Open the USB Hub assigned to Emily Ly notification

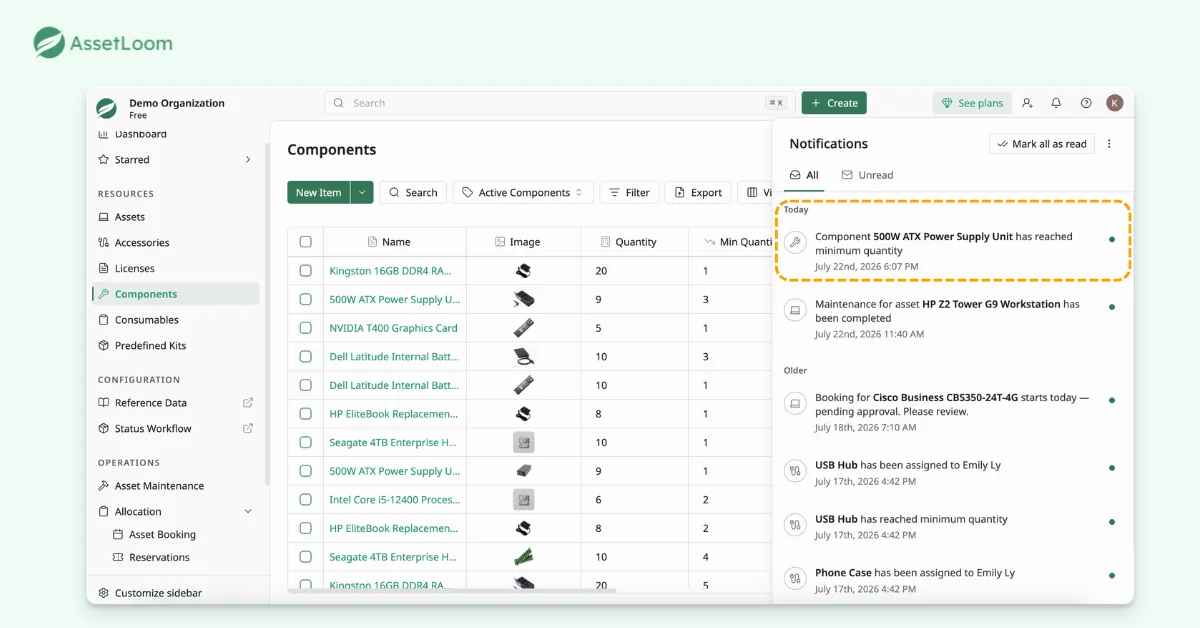[x=953, y=473]
